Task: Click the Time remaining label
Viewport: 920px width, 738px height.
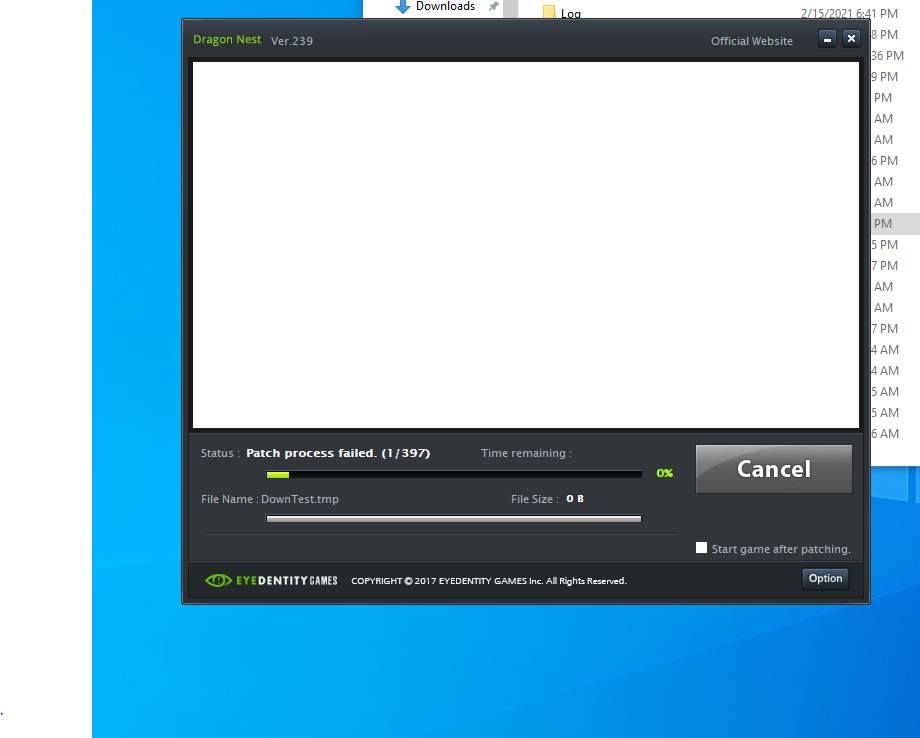Action: 526,453
